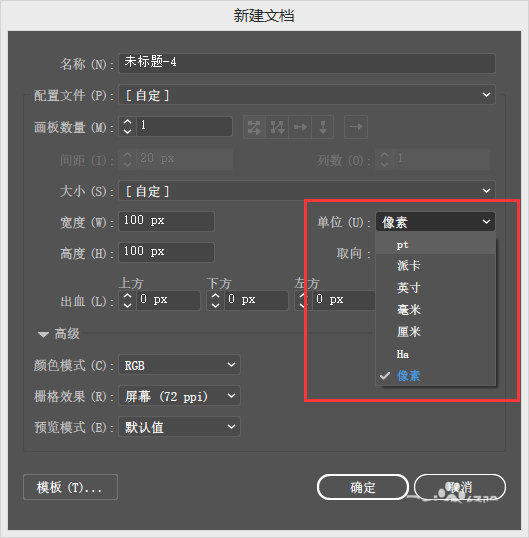
Task: Click the 确定 button
Action: coord(363,487)
